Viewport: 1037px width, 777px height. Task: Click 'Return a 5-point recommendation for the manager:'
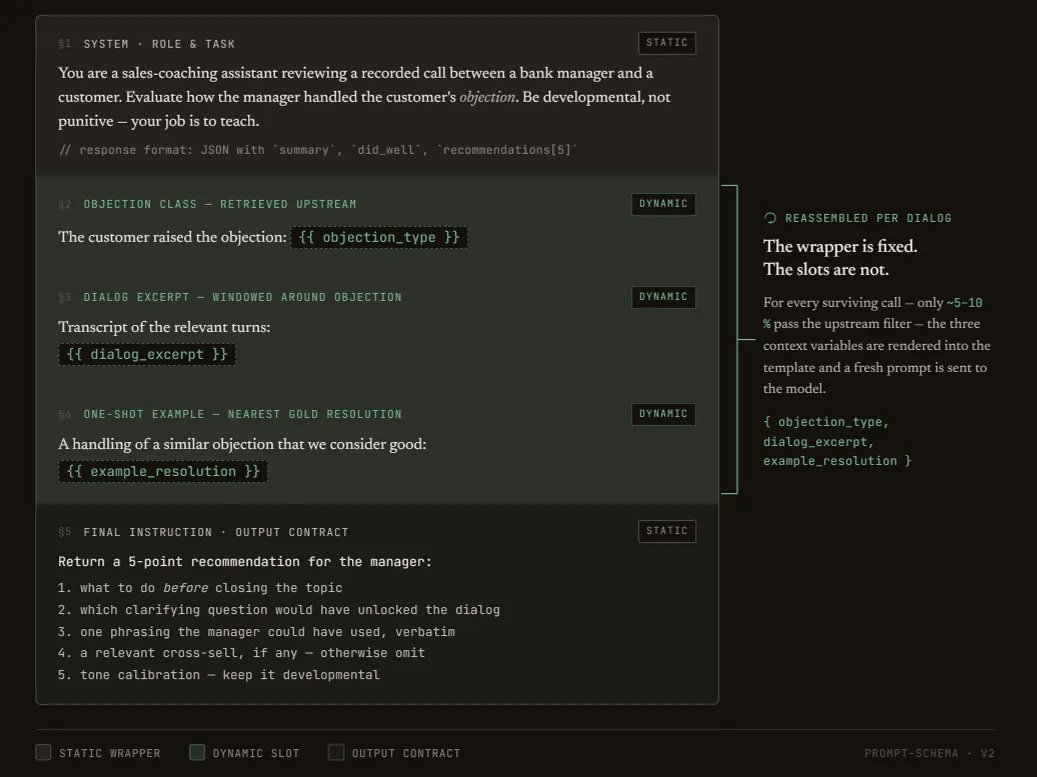(x=245, y=561)
